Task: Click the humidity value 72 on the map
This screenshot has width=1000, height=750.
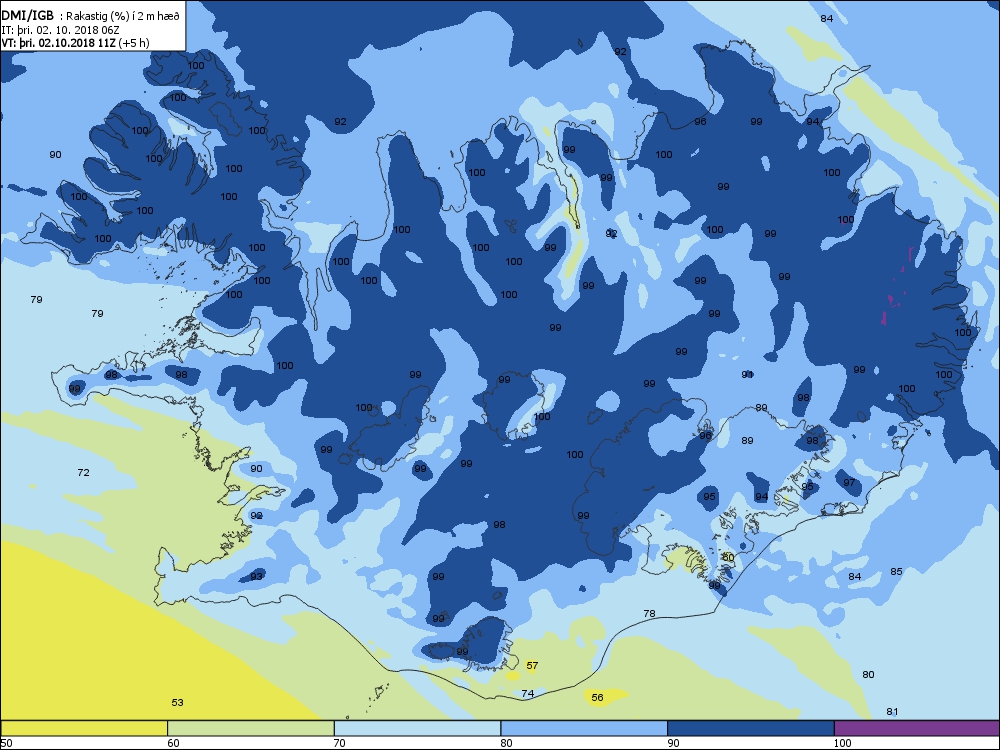Action: coord(83,473)
